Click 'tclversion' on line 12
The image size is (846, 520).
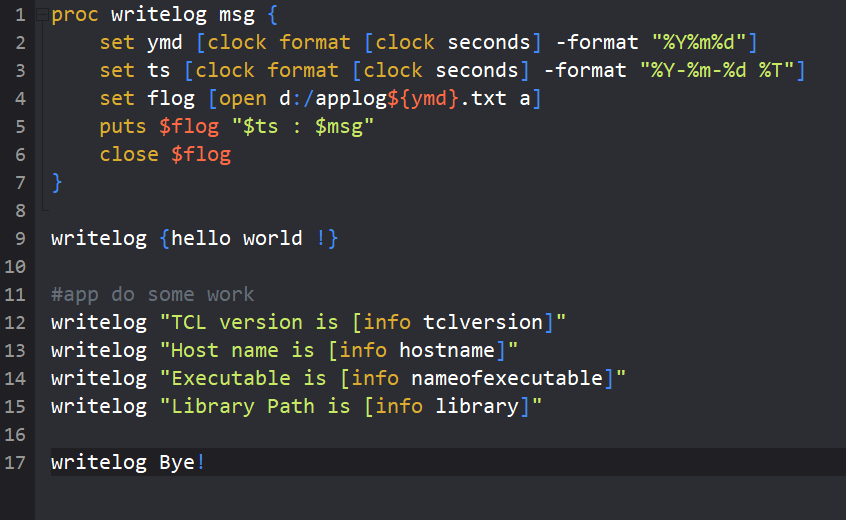click(x=483, y=322)
